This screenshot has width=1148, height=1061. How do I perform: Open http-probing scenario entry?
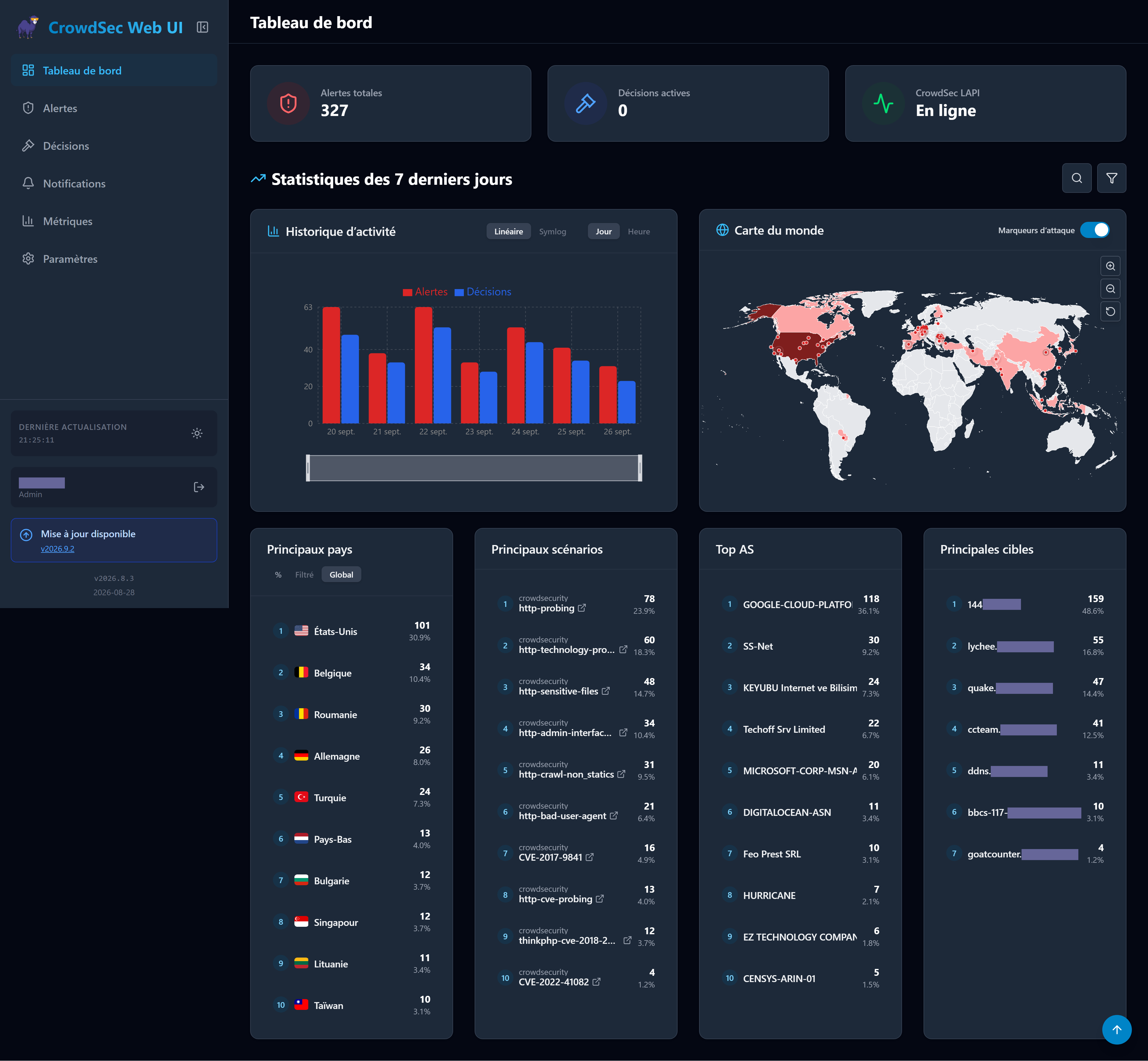tap(576, 604)
